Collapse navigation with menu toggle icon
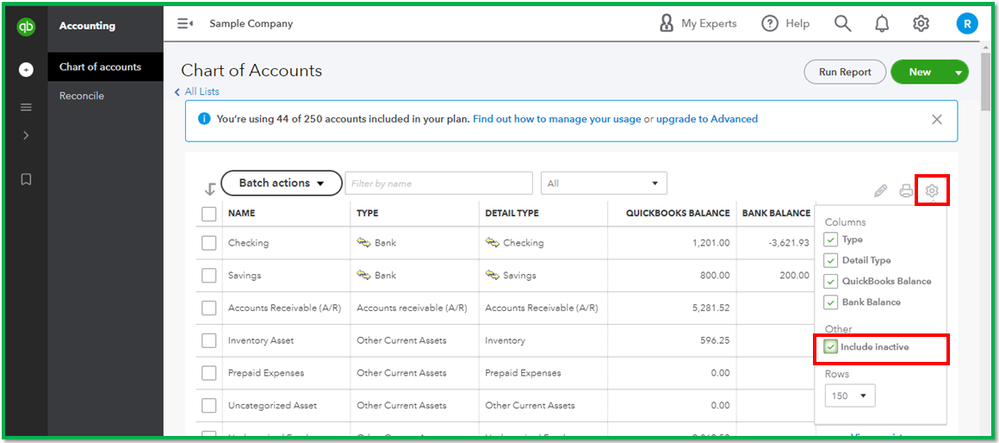Screen dimensions: 999x443 coord(185,24)
